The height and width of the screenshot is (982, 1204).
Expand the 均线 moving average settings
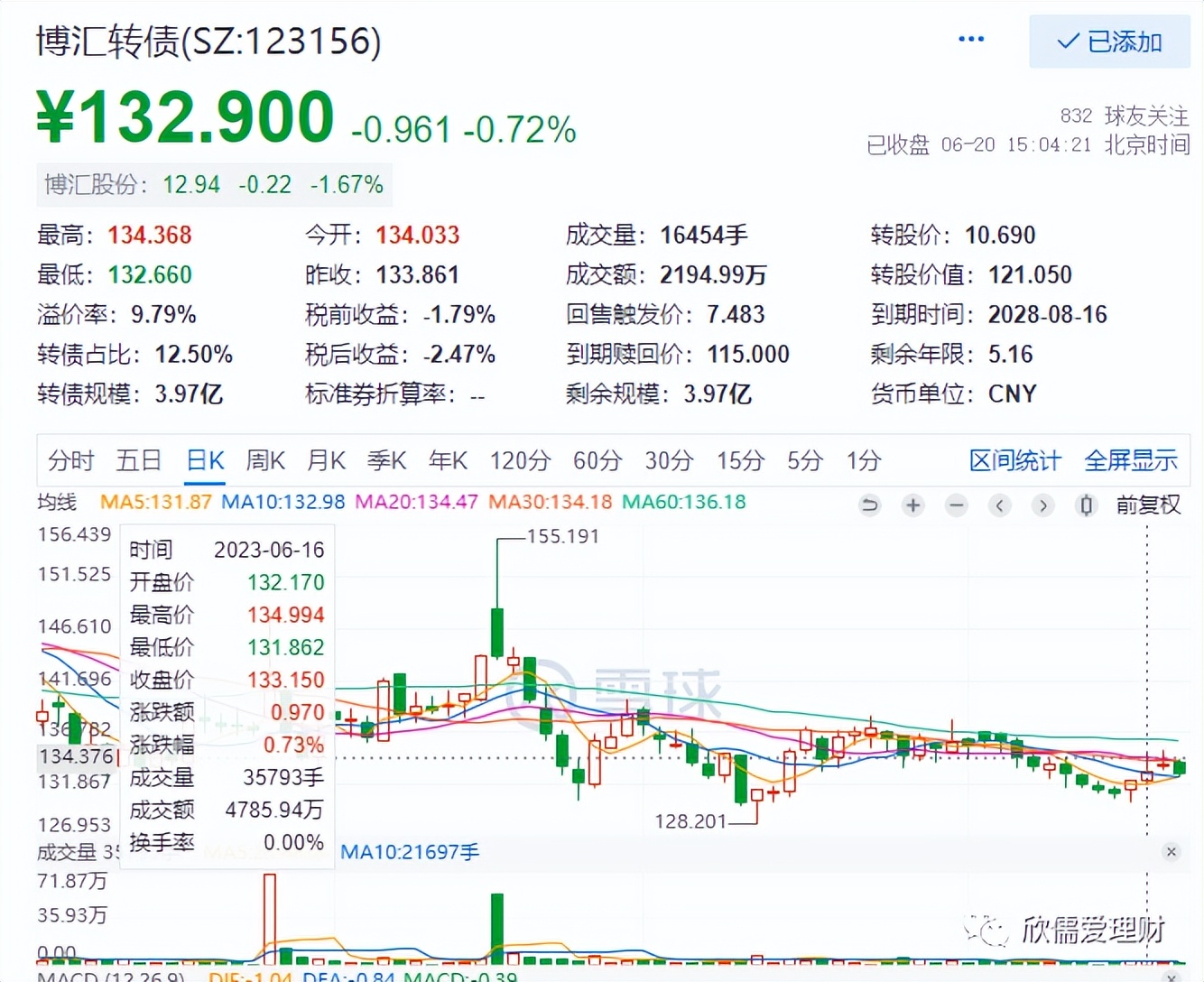click(57, 503)
